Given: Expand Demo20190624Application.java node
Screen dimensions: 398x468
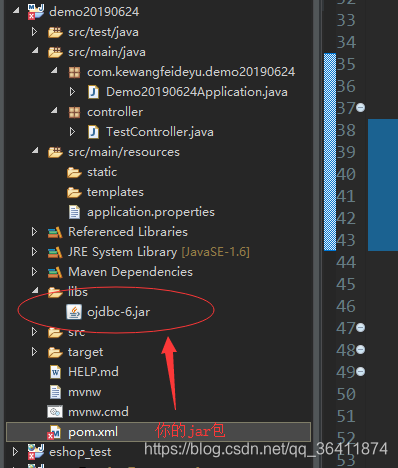Looking at the screenshot, I should click(x=72, y=92).
